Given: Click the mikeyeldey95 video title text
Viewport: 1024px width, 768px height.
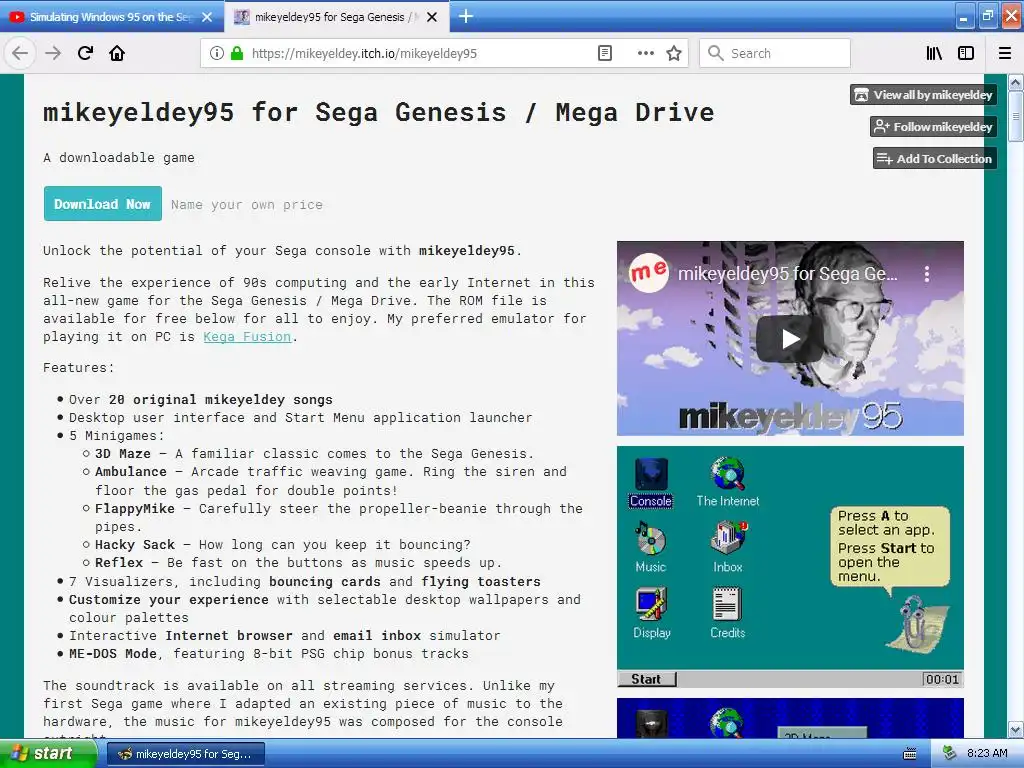Looking at the screenshot, I should 788,274.
